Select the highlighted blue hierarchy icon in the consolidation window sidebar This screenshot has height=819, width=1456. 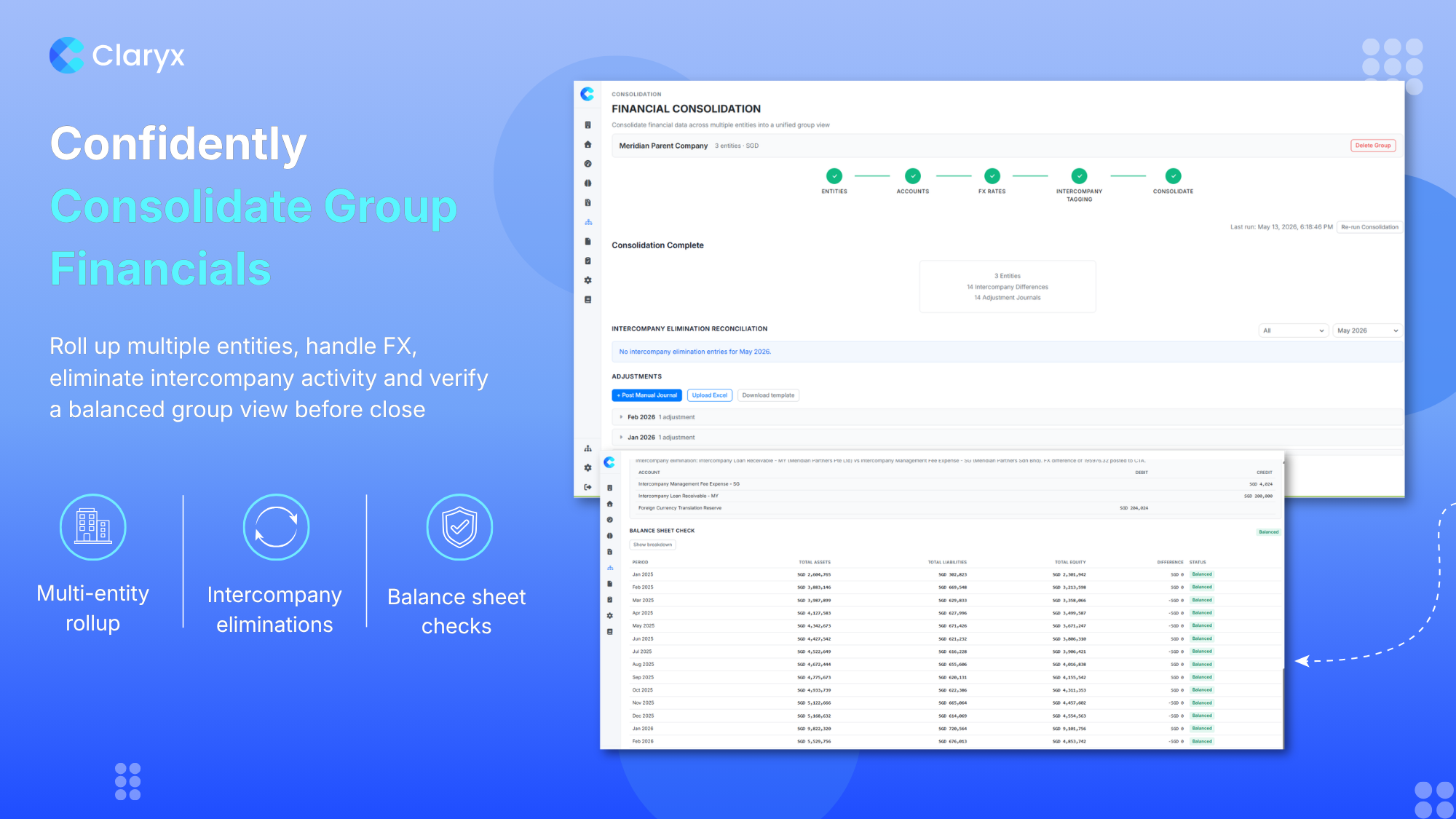click(x=587, y=222)
